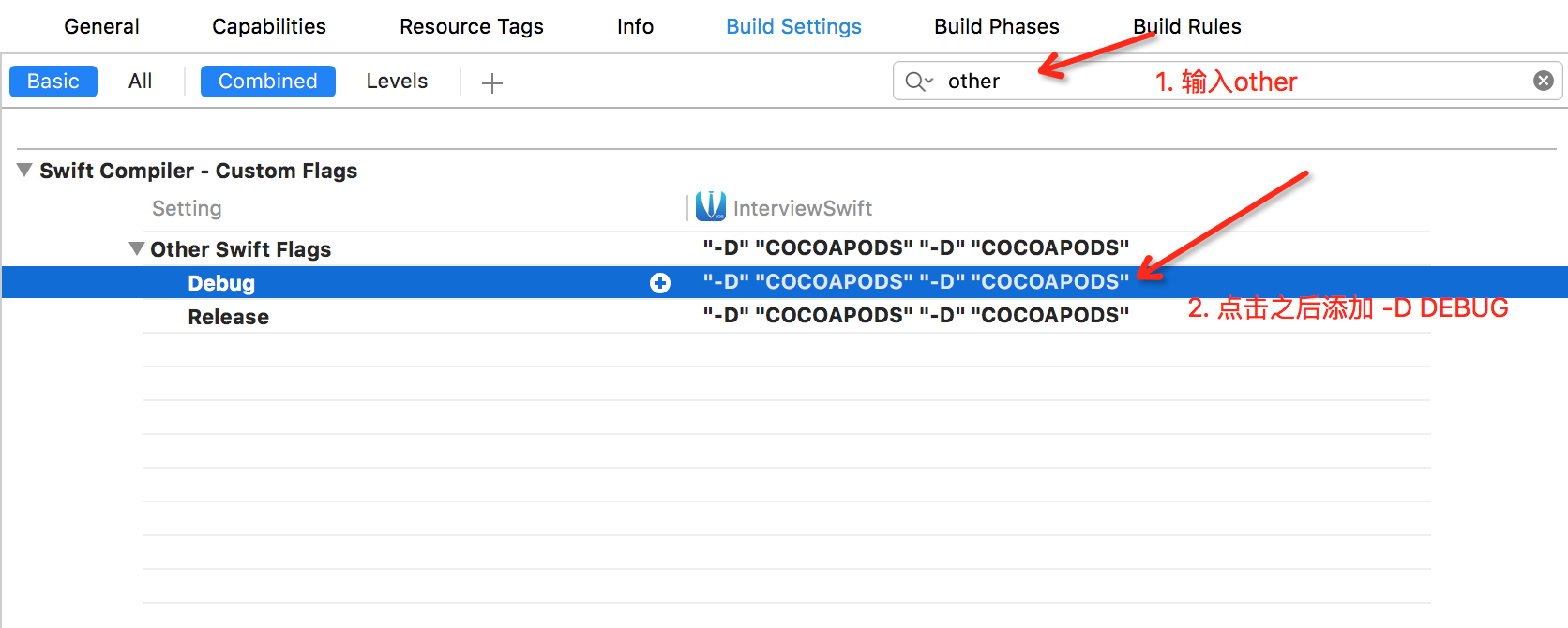Click the Debug row flags value
Image resolution: width=1568 pixels, height=628 pixels.
915,282
